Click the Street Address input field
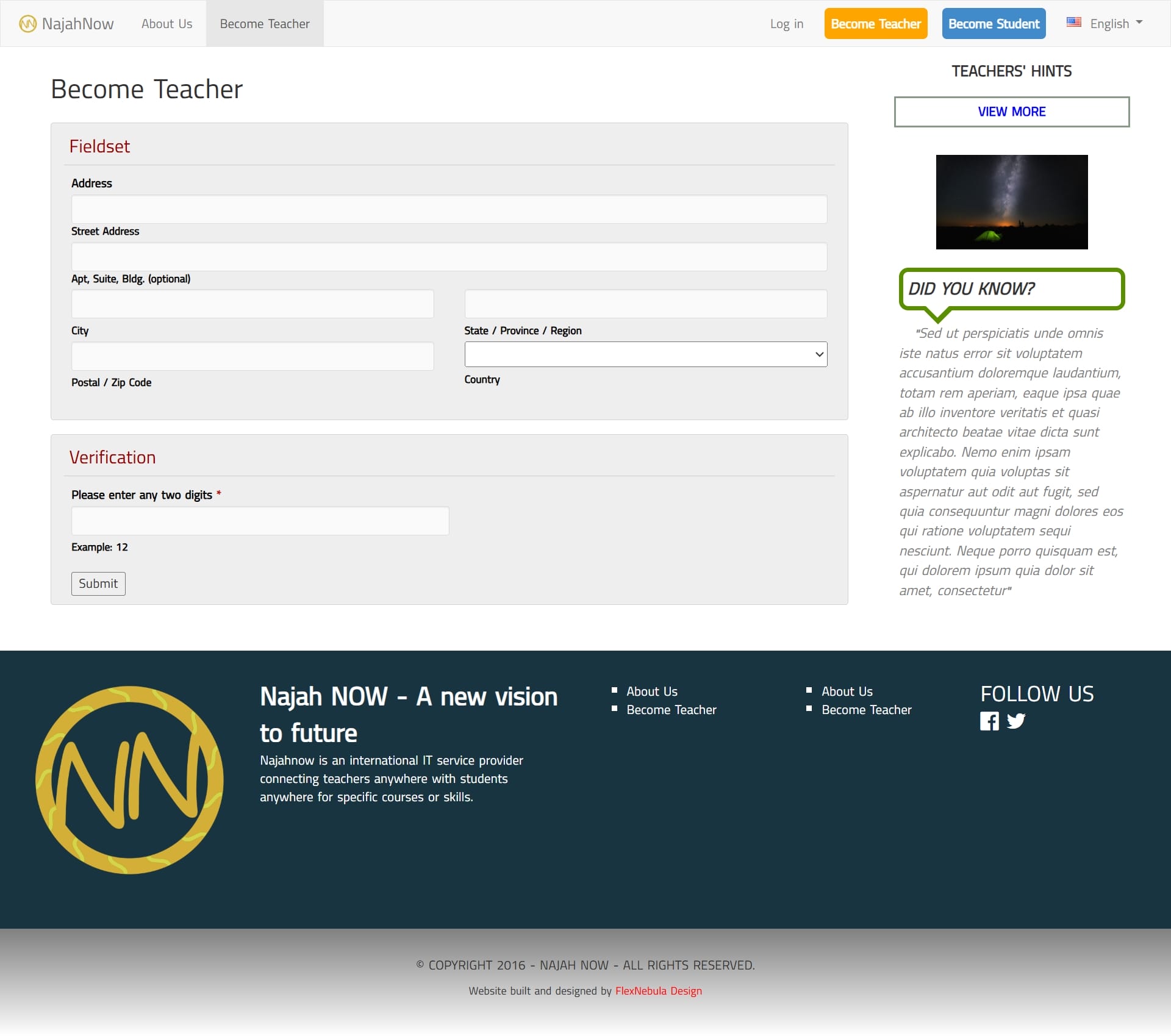This screenshot has height=1036, width=1171. [x=449, y=209]
